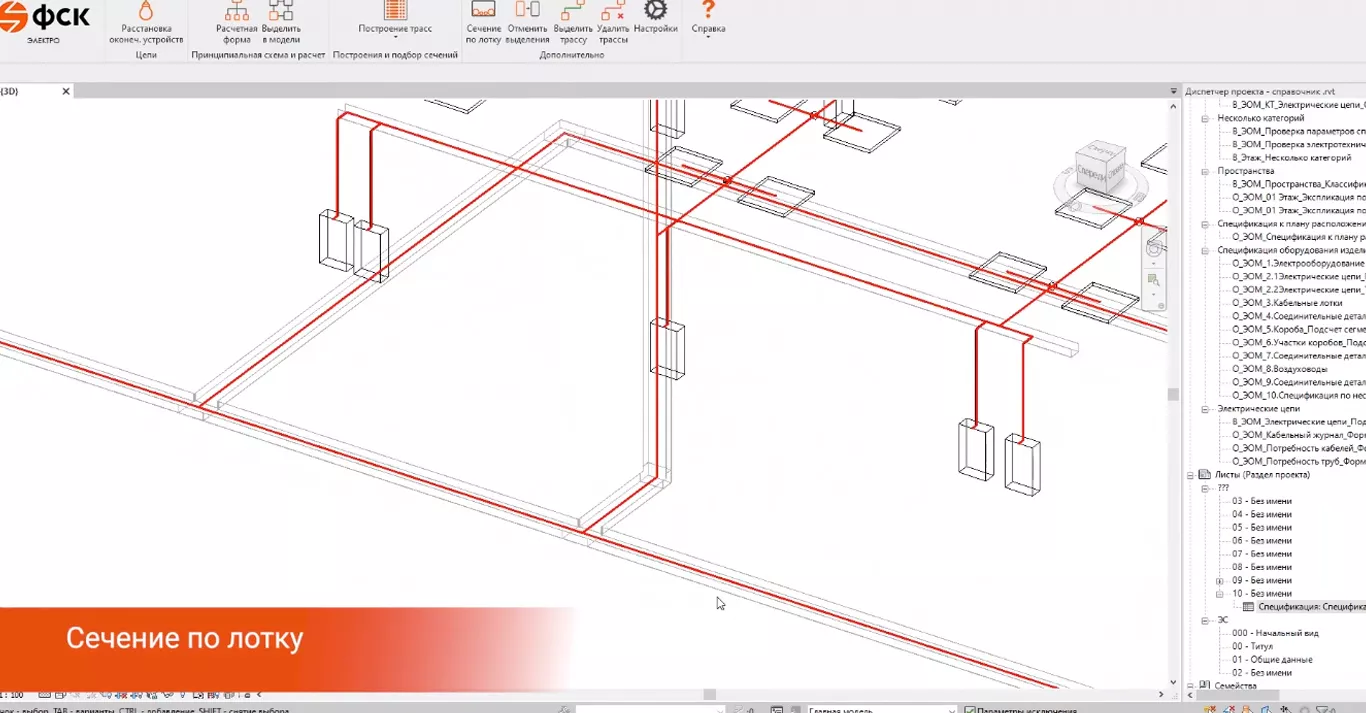Select О_ЭОМ_3.Кабельные лотки schedule
Viewport: 1366px width, 713px height.
coord(1286,303)
